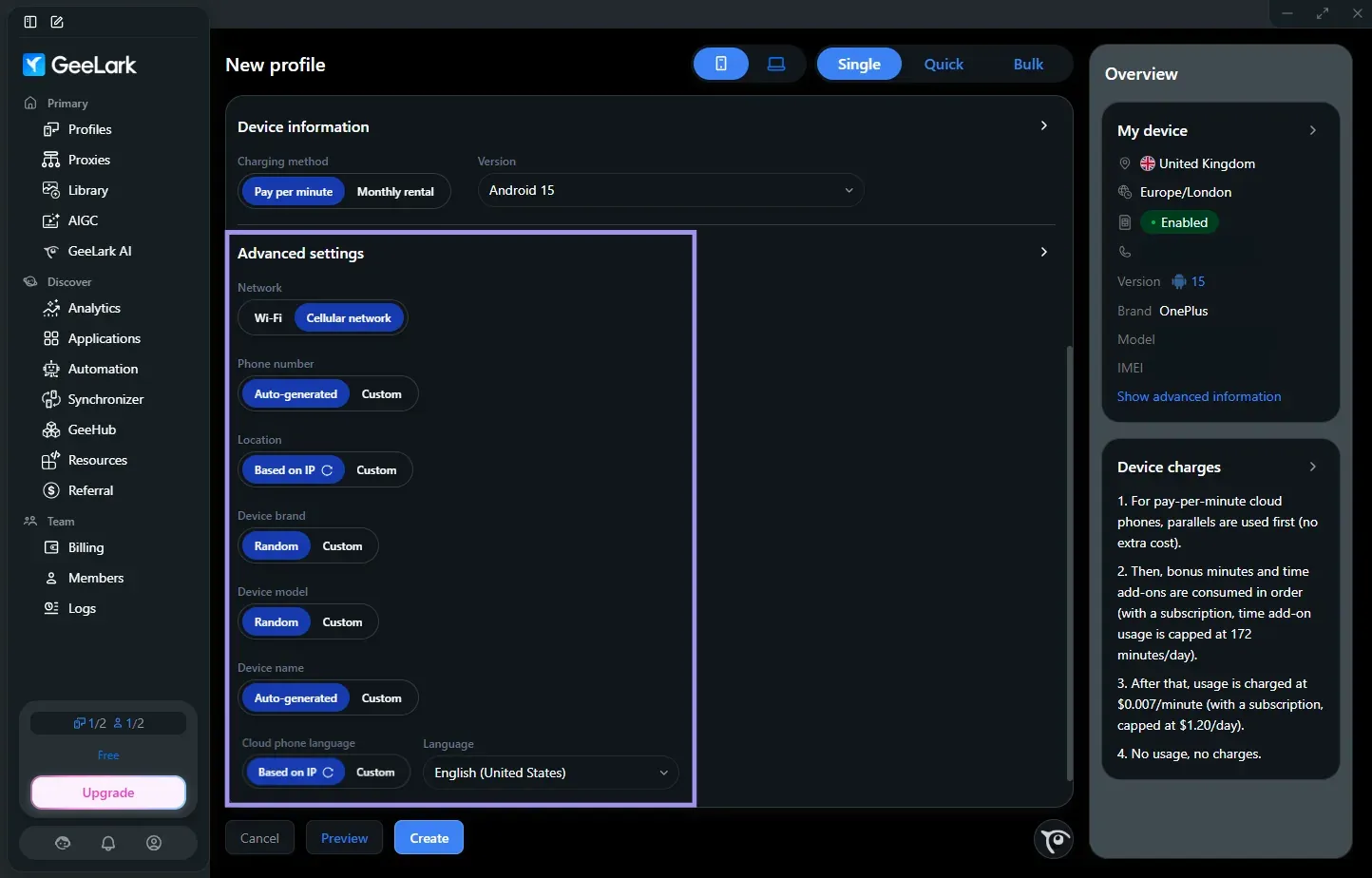1372x878 pixels.
Task: Select Pay per minute charging
Action: coord(294,191)
